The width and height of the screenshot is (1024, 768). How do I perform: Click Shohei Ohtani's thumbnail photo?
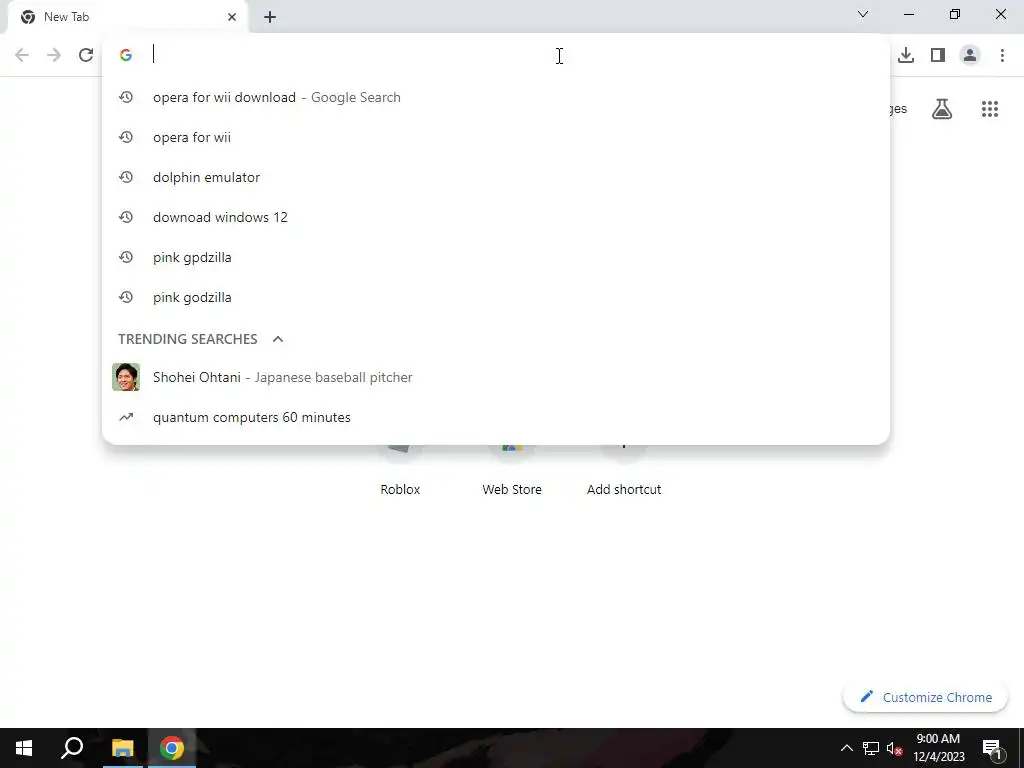pyautogui.click(x=126, y=377)
